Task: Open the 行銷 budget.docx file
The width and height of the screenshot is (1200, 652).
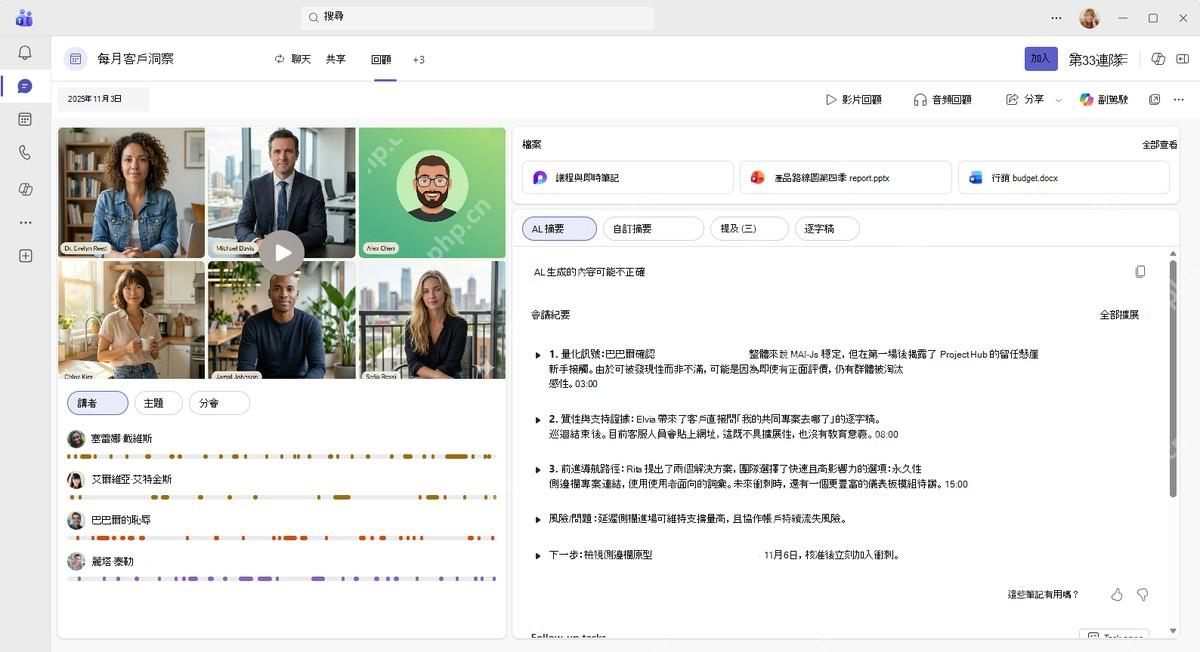Action: point(1064,177)
